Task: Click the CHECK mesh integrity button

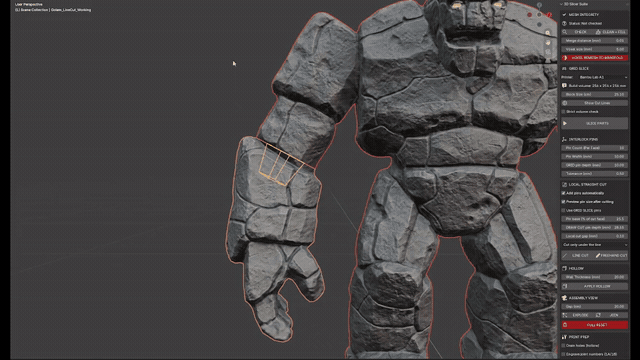Action: [x=577, y=32]
